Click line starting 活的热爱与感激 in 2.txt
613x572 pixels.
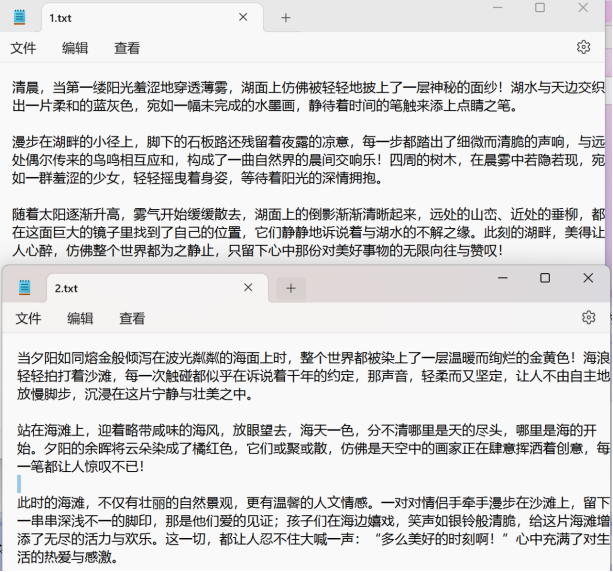click(x=68, y=557)
